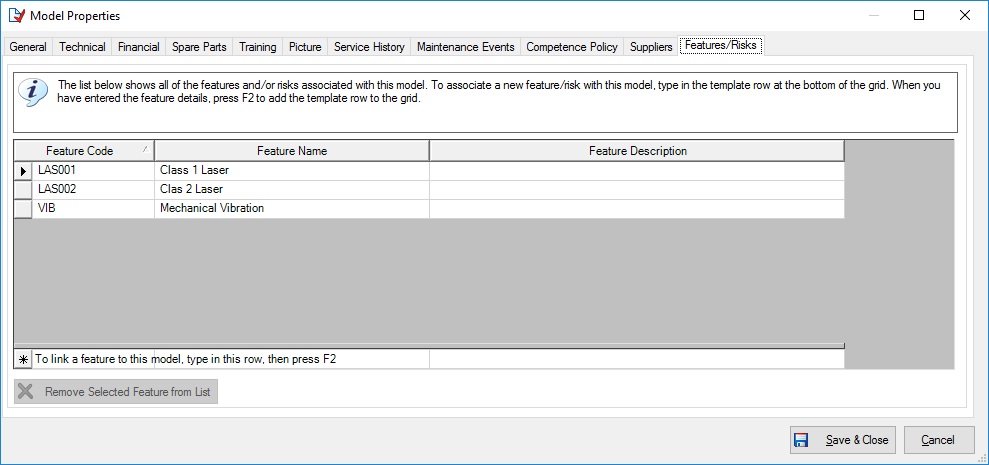
Task: Click the blue information bubble icon
Action: tap(32, 92)
